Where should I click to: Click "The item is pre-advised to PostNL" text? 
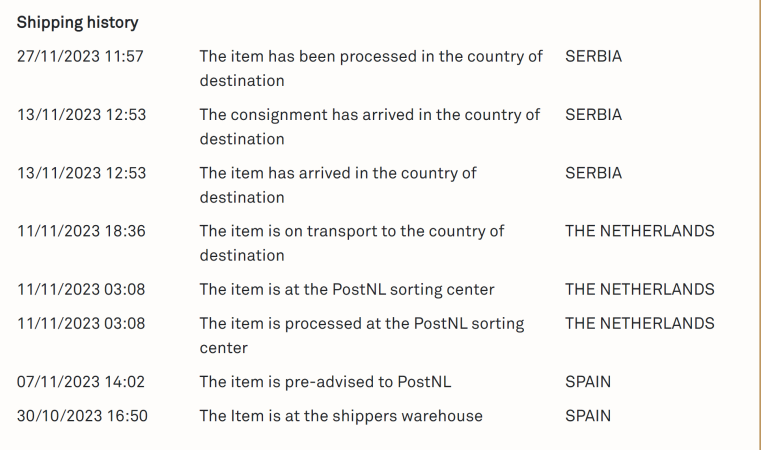tap(322, 382)
